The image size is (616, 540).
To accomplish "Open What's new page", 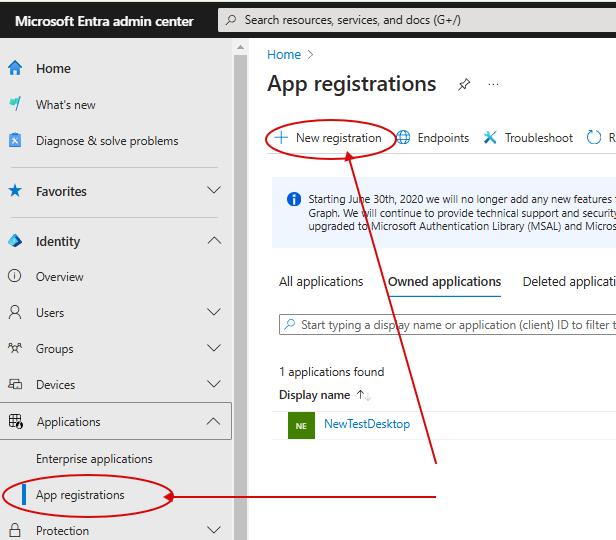I will (66, 104).
